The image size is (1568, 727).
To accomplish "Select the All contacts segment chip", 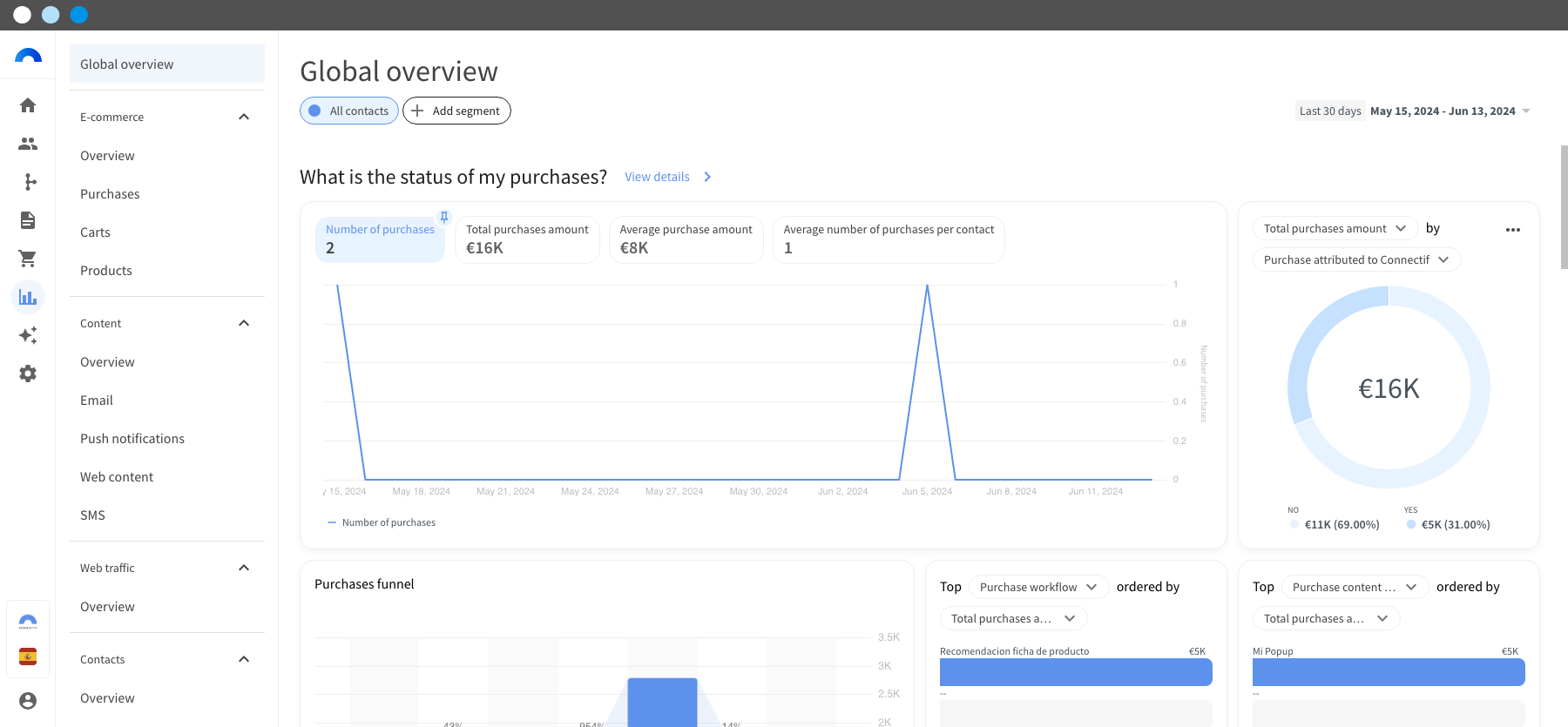I will pos(349,111).
